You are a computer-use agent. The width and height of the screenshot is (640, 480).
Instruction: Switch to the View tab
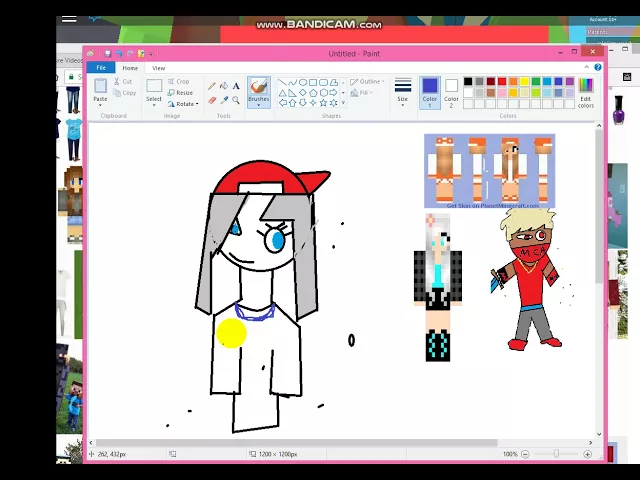(158, 68)
